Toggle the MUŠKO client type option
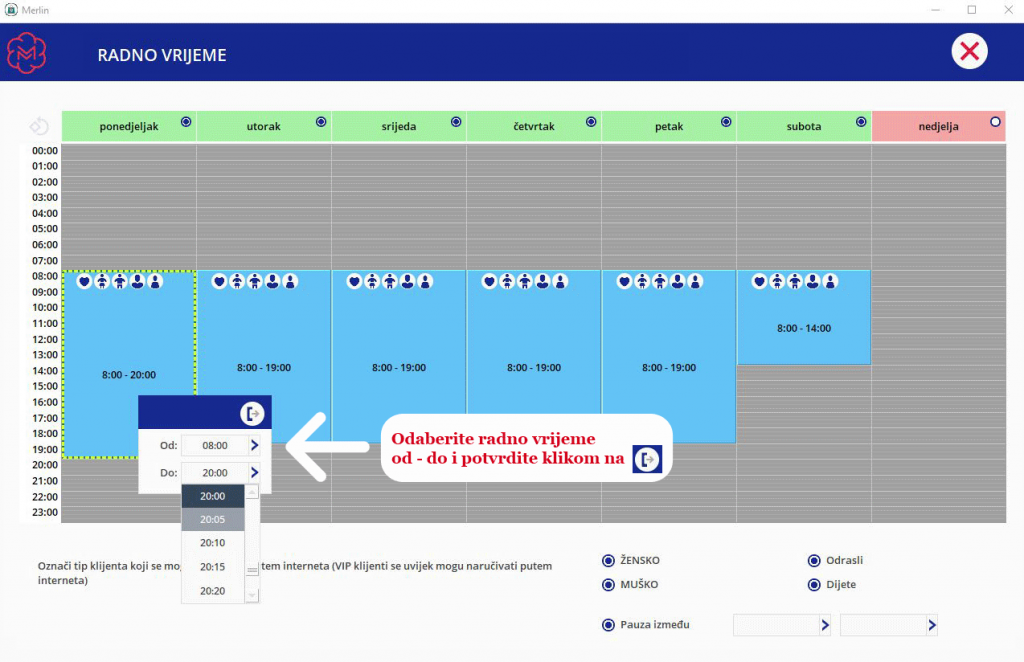This screenshot has height=662, width=1024. point(608,585)
